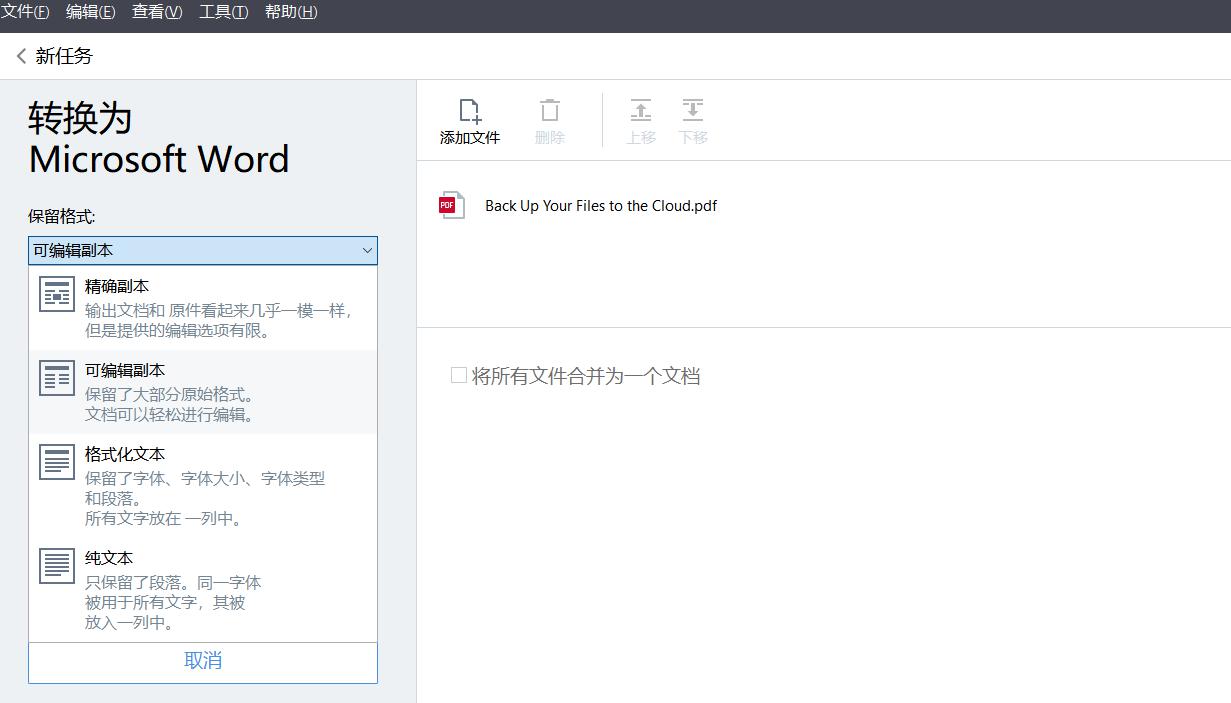
Task: Click the Delete (删除) trash icon
Action: 550,110
